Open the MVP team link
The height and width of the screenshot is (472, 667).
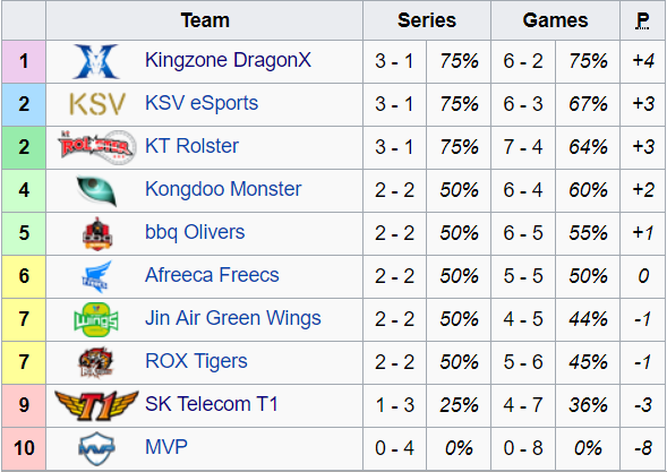click(166, 446)
